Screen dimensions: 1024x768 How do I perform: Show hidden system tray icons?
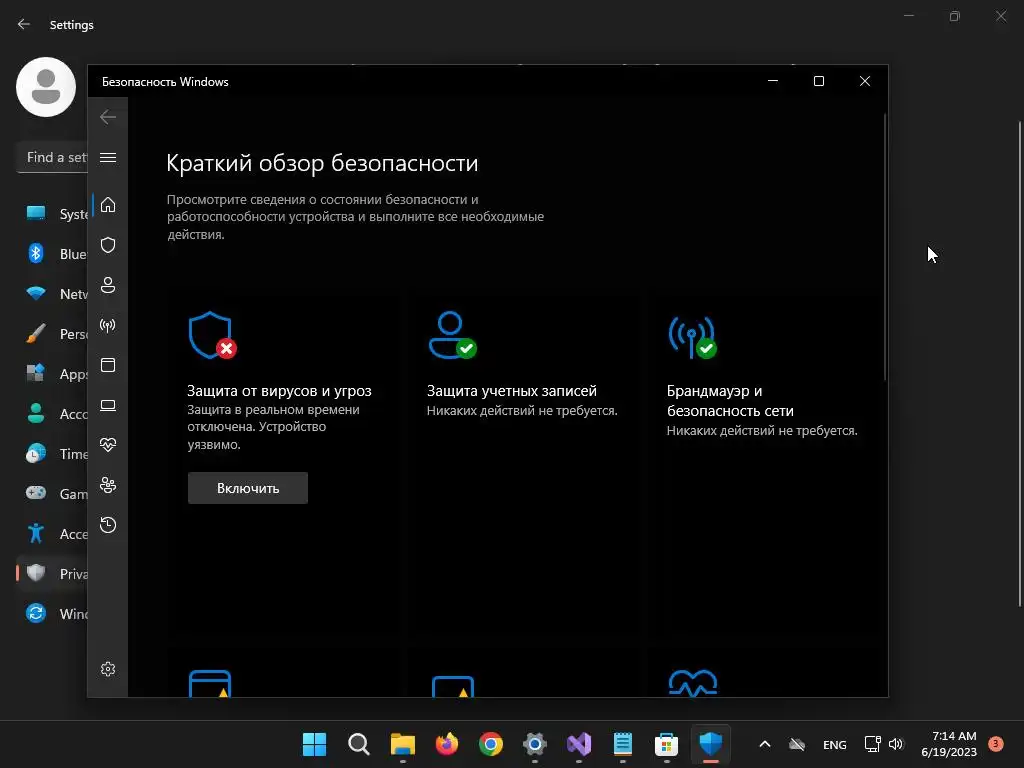coord(765,744)
